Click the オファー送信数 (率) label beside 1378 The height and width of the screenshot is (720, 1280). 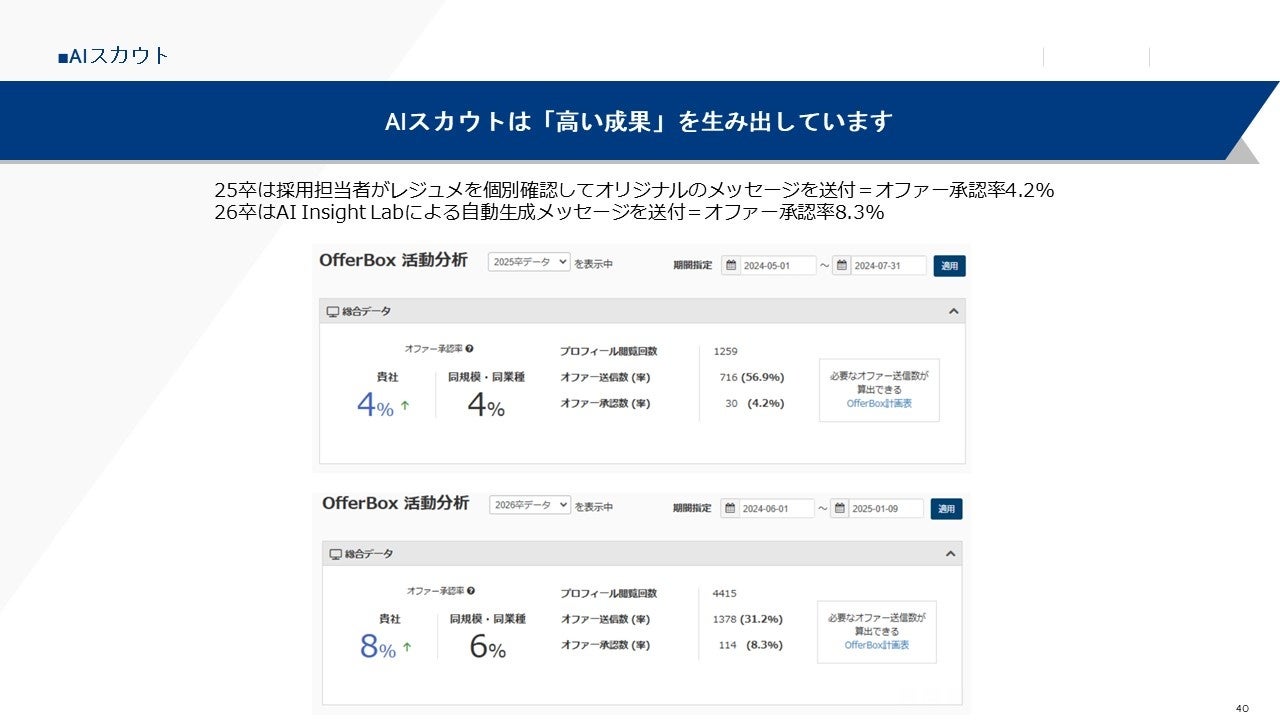[x=606, y=620]
